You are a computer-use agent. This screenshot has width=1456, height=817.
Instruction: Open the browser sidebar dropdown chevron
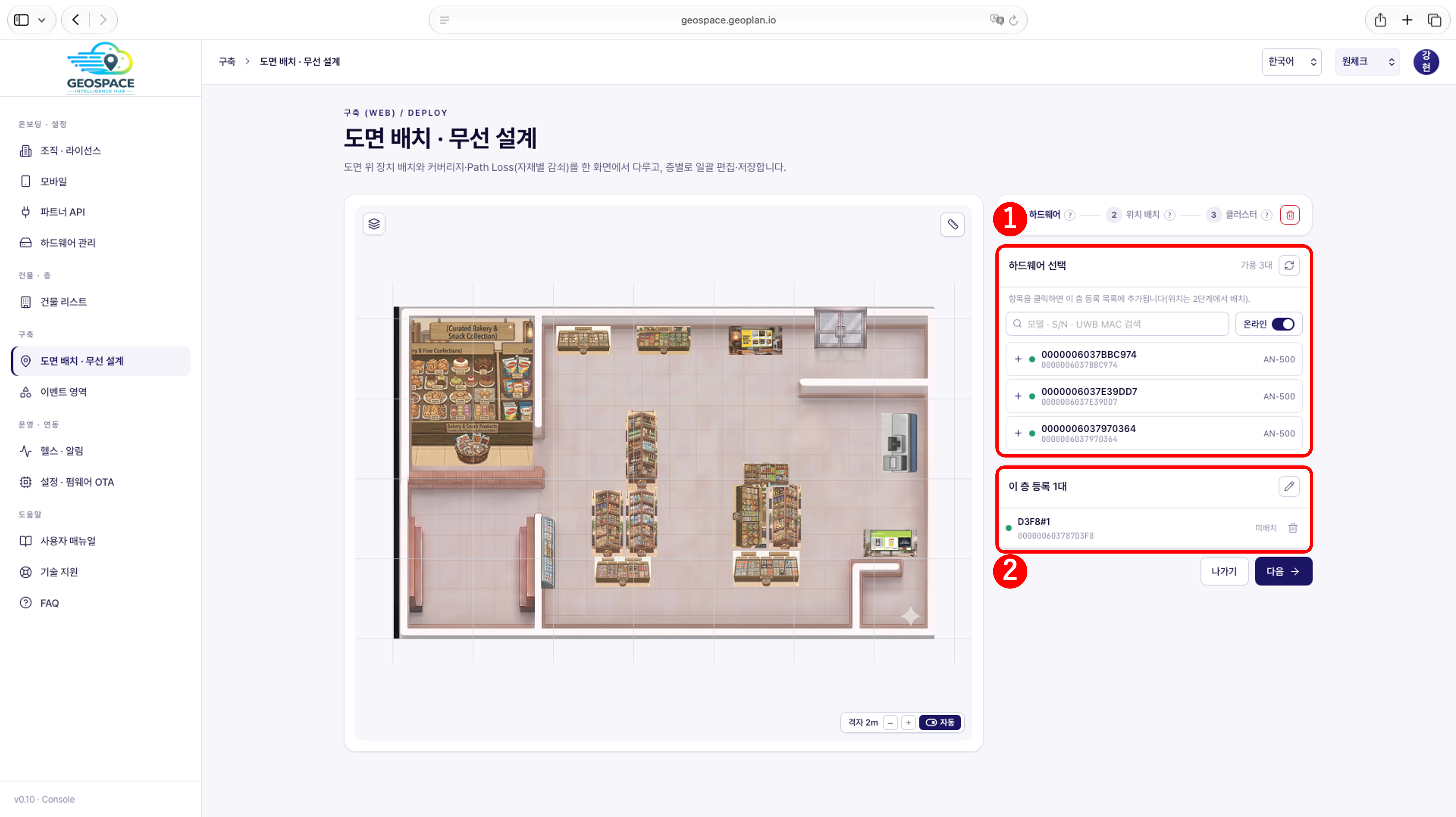(42, 20)
